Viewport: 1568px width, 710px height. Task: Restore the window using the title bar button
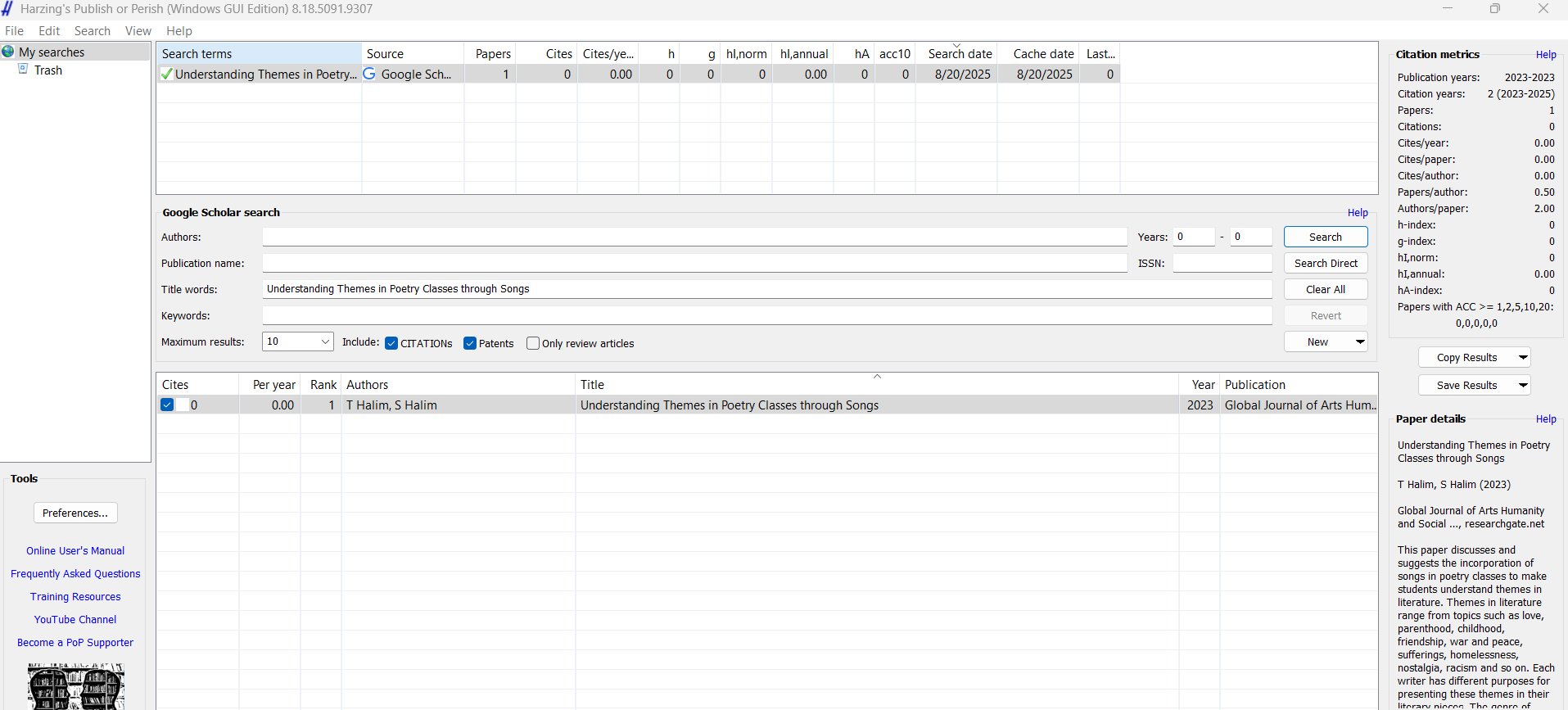pyautogui.click(x=1495, y=9)
